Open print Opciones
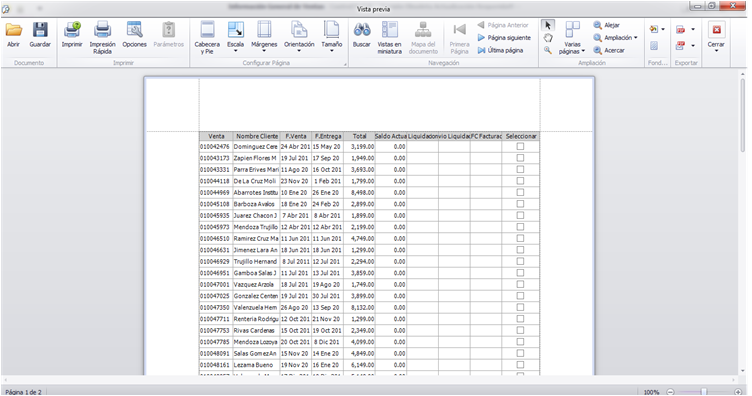Viewport: 752px width, 396px height. [134, 35]
